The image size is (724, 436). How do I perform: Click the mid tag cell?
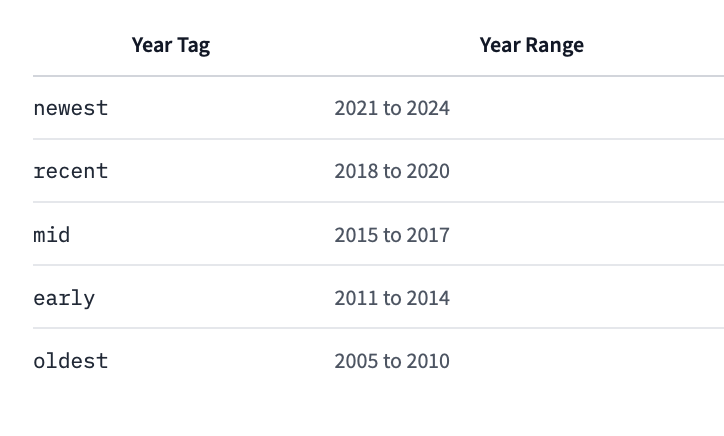click(x=52, y=235)
